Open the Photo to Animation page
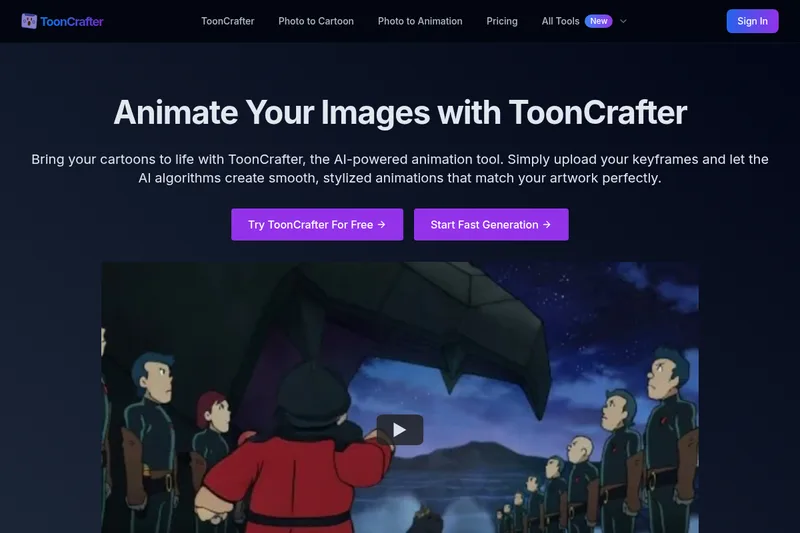Image resolution: width=800 pixels, height=533 pixels. (x=420, y=21)
